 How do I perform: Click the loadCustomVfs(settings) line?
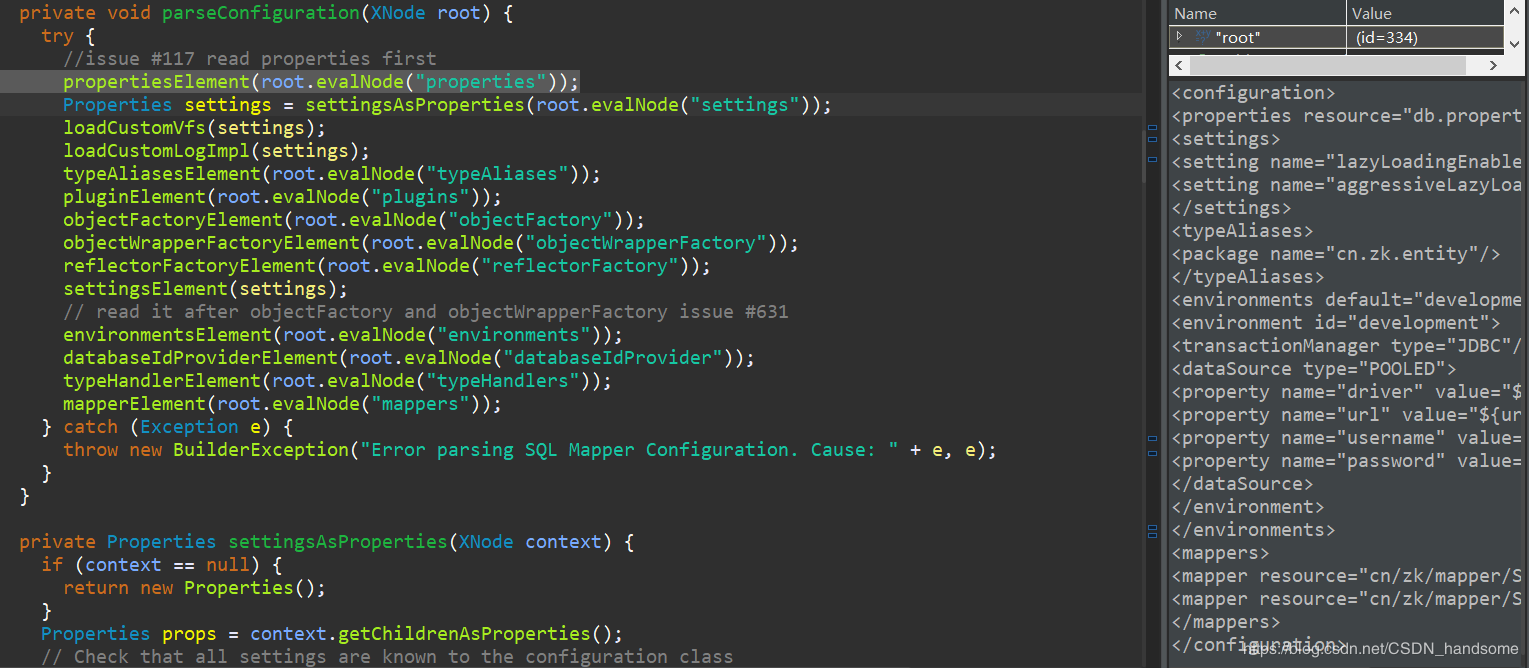coord(194,128)
